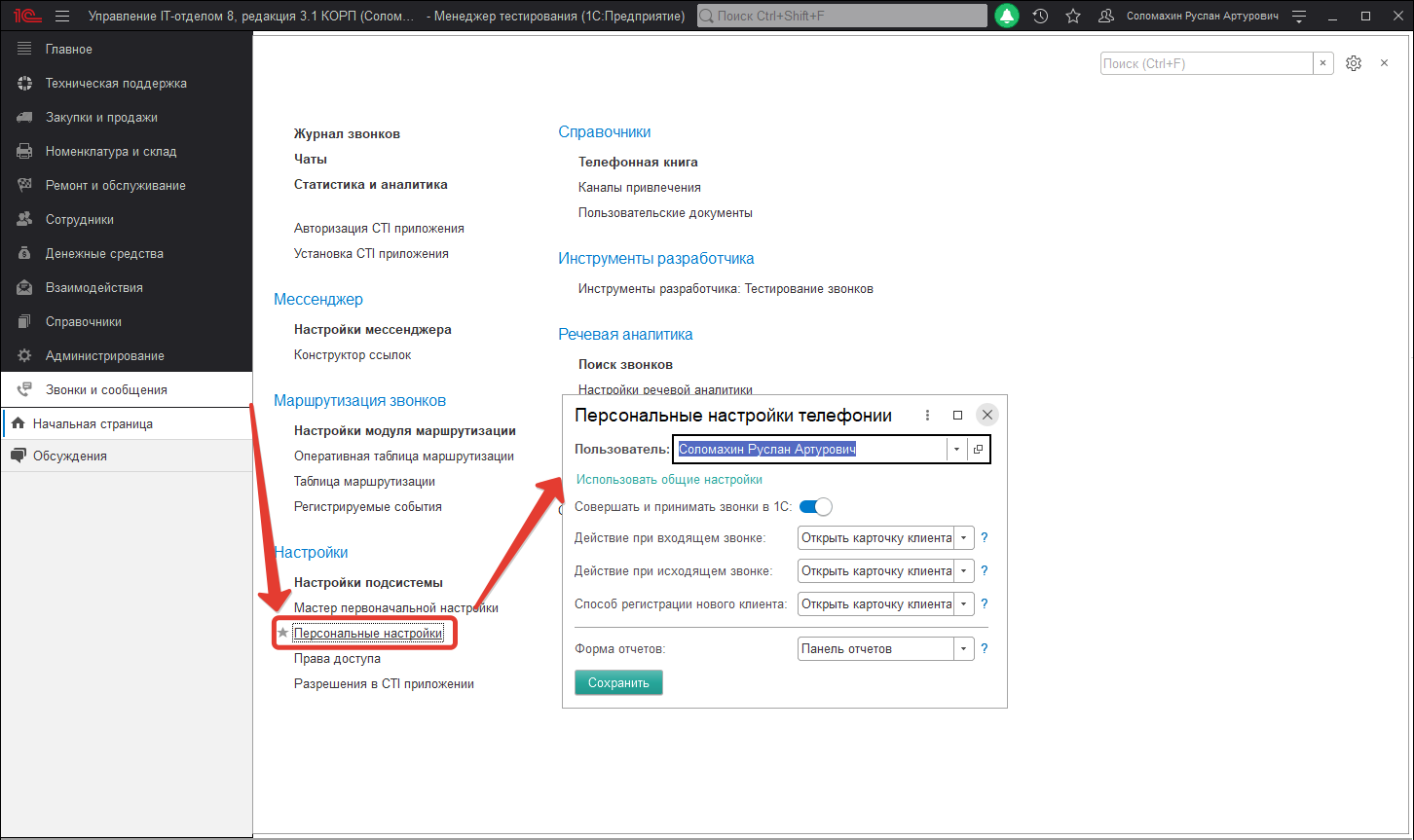The width and height of the screenshot is (1414, 840).
Task: Expand the Пользователь dropdown
Action: [x=956, y=450]
